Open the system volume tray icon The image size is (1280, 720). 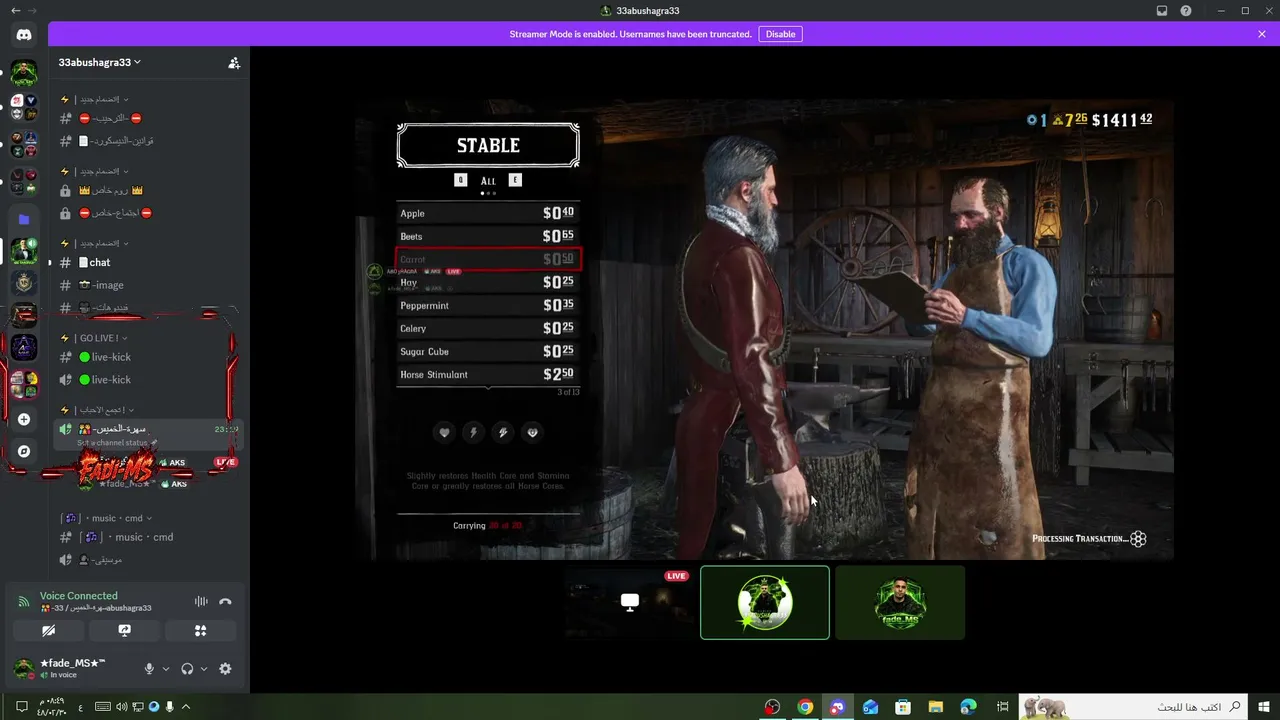pyautogui.click(x=121, y=707)
